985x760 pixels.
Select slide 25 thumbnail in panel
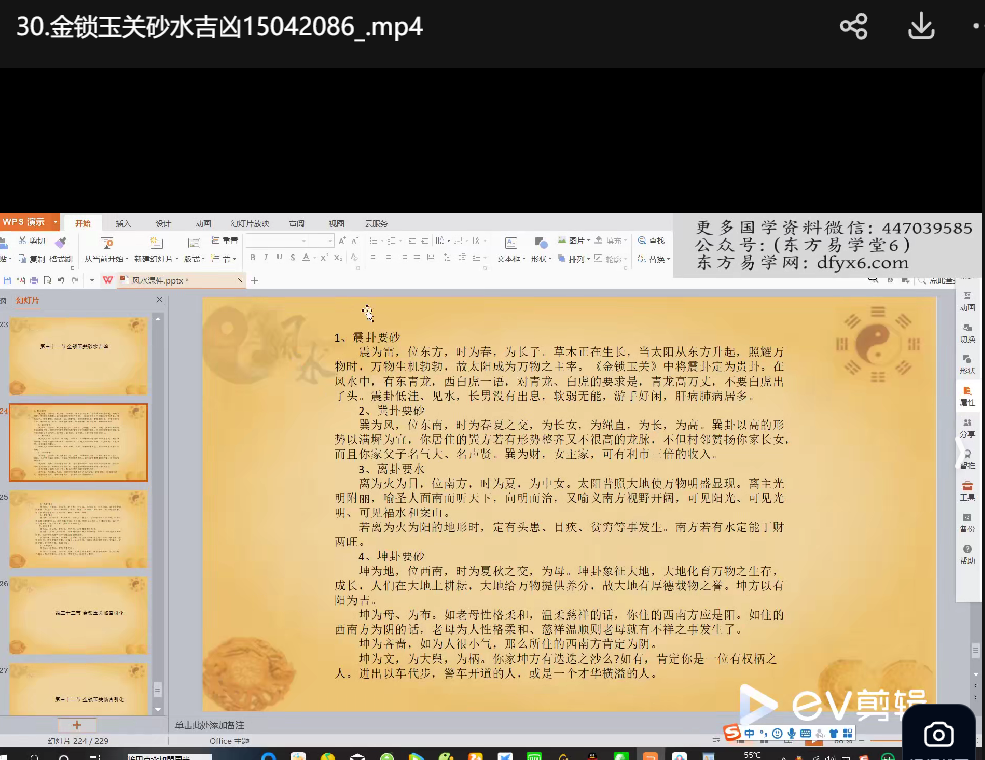pyautogui.click(x=78, y=529)
